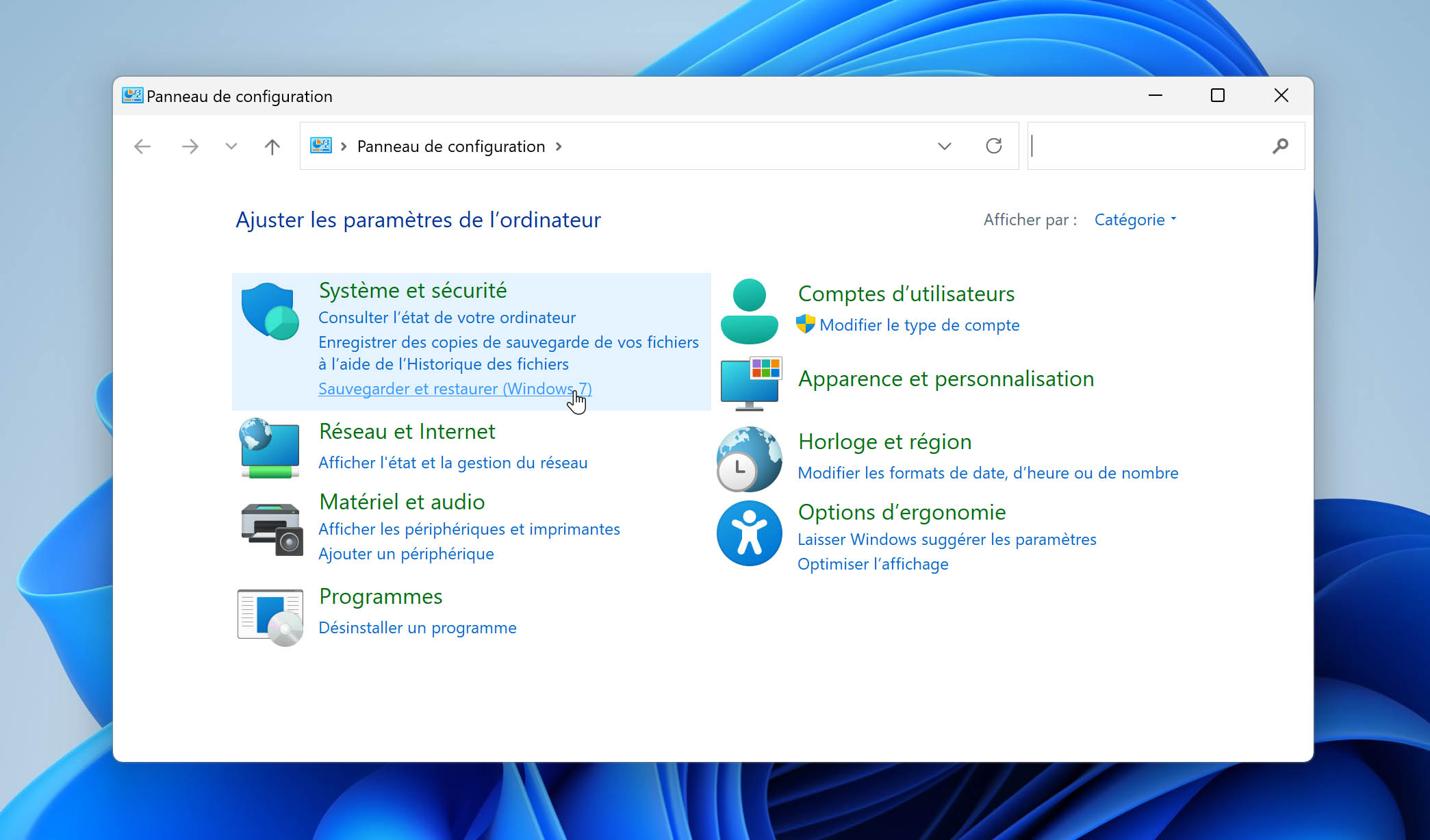Click the Back arrow navigation button

point(142,147)
